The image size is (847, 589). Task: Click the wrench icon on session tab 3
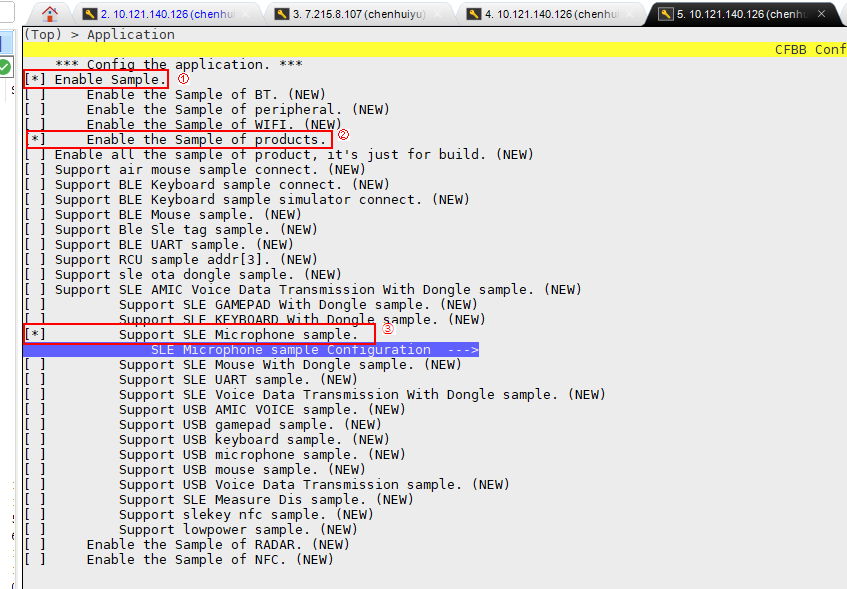[x=280, y=14]
